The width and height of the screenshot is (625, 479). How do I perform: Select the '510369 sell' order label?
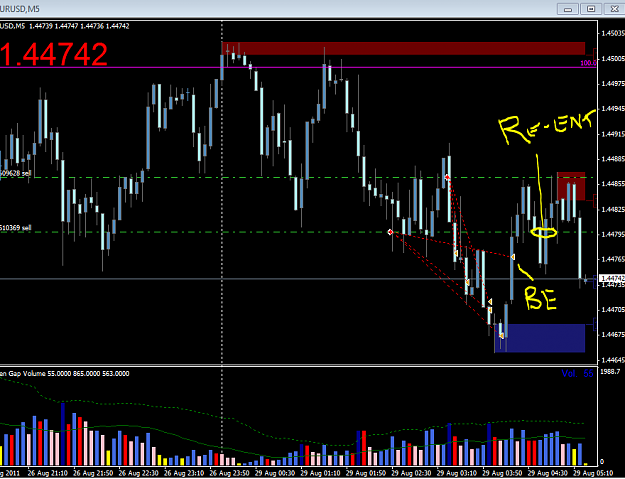tap(16, 228)
